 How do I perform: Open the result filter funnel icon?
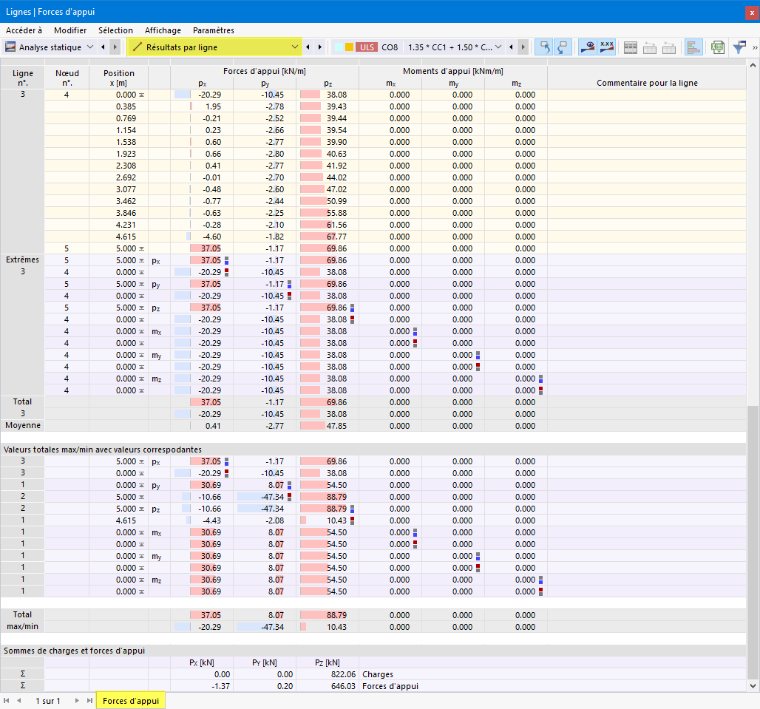click(739, 47)
